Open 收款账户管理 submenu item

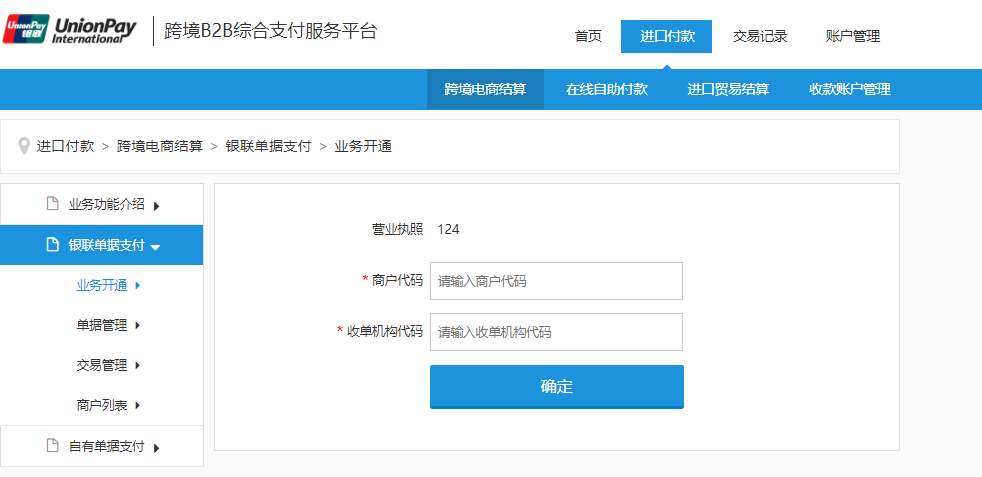click(x=850, y=89)
